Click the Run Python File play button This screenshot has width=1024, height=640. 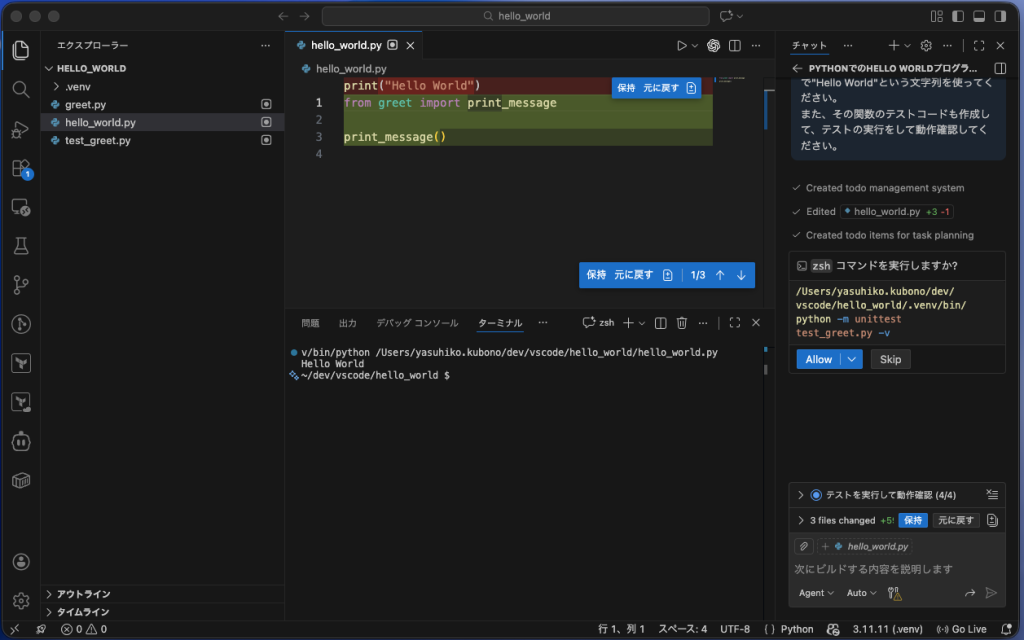[x=681, y=45]
